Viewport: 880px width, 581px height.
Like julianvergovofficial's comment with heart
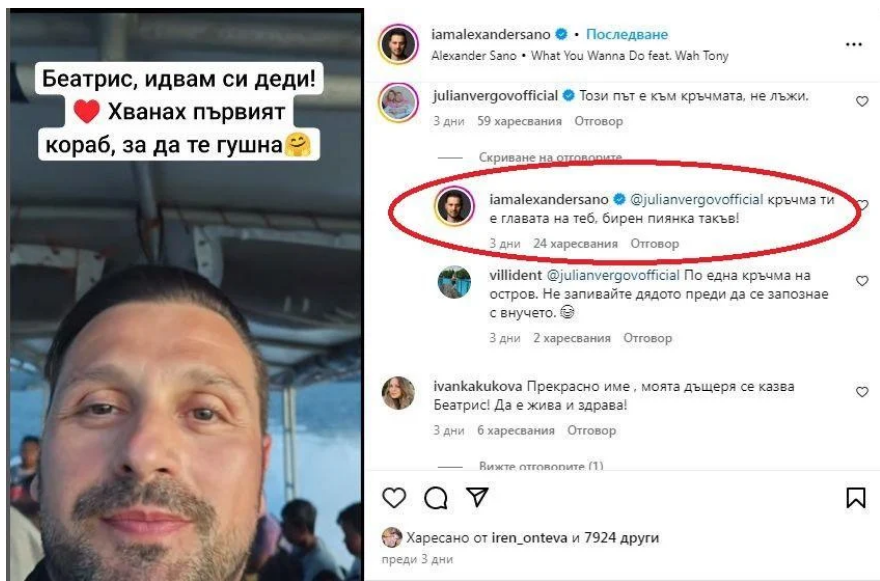pos(862,102)
